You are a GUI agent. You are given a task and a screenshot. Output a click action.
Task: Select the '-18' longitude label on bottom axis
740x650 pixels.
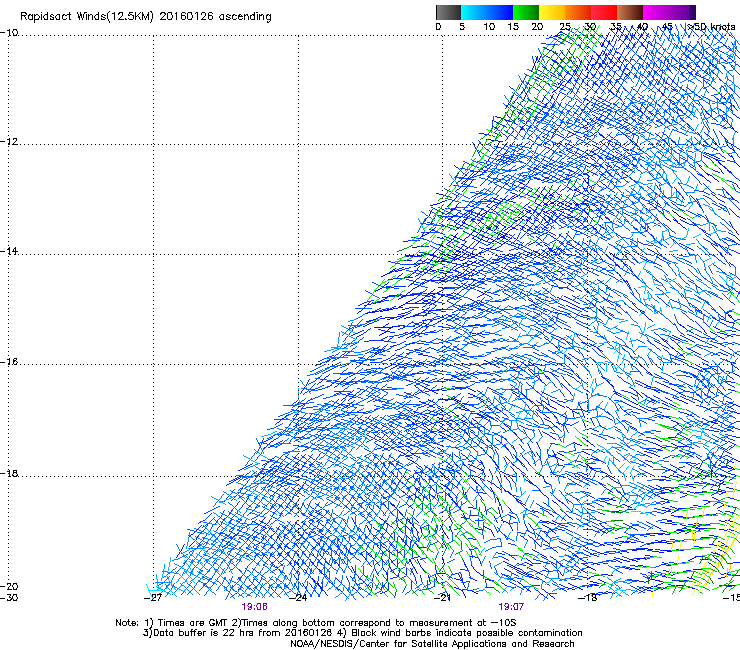coord(588,598)
